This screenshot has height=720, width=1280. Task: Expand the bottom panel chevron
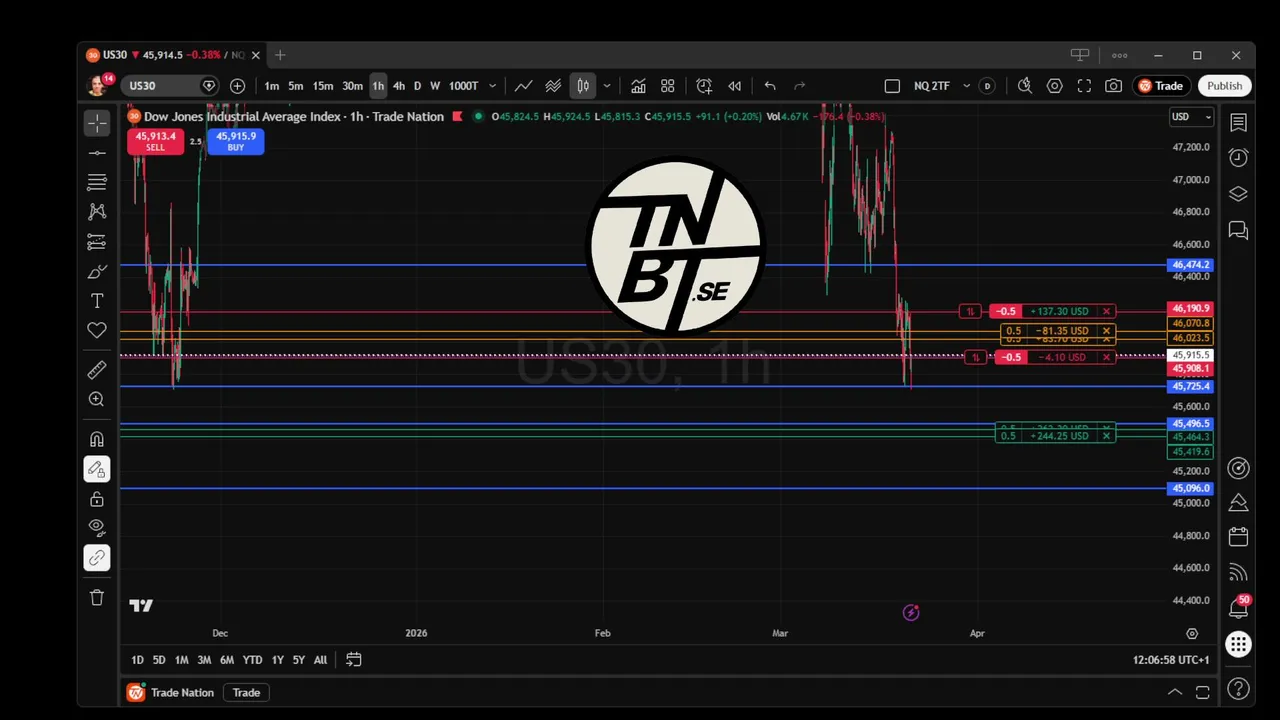tap(1175, 692)
